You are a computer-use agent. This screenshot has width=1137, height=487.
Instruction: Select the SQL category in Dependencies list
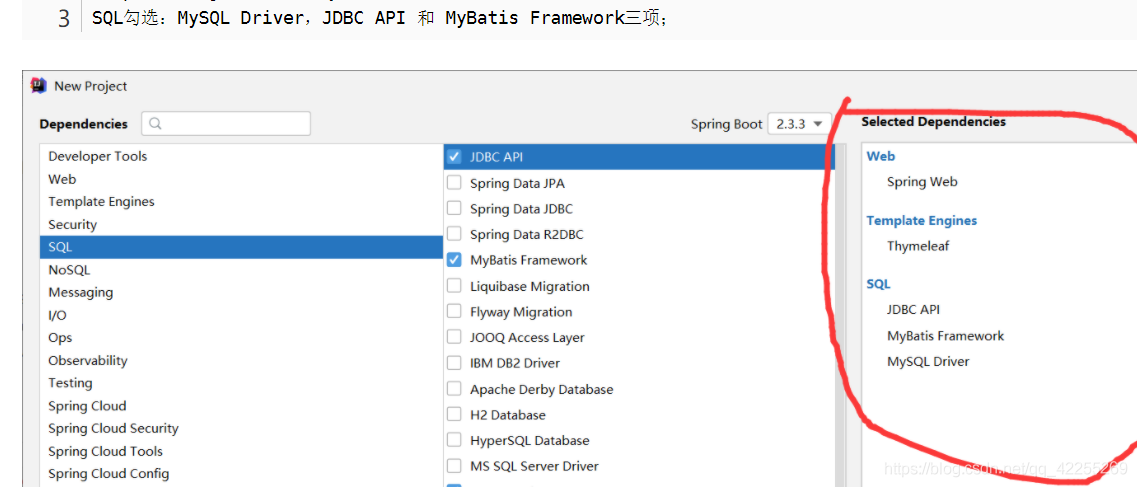point(241,247)
